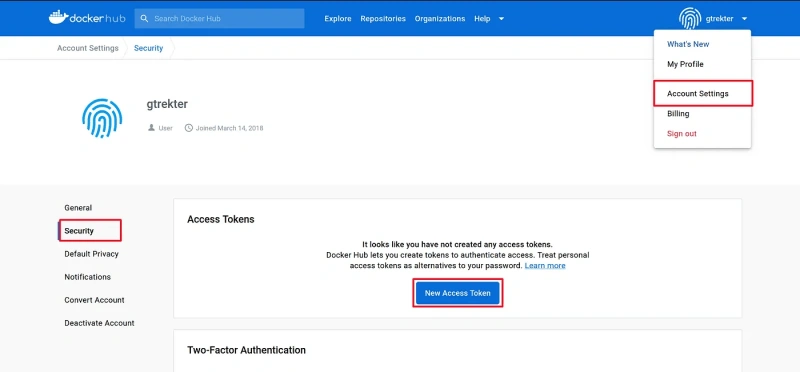Screen dimensions: 800x372
Task: Open Billing from the user menu
Action: (x=678, y=114)
